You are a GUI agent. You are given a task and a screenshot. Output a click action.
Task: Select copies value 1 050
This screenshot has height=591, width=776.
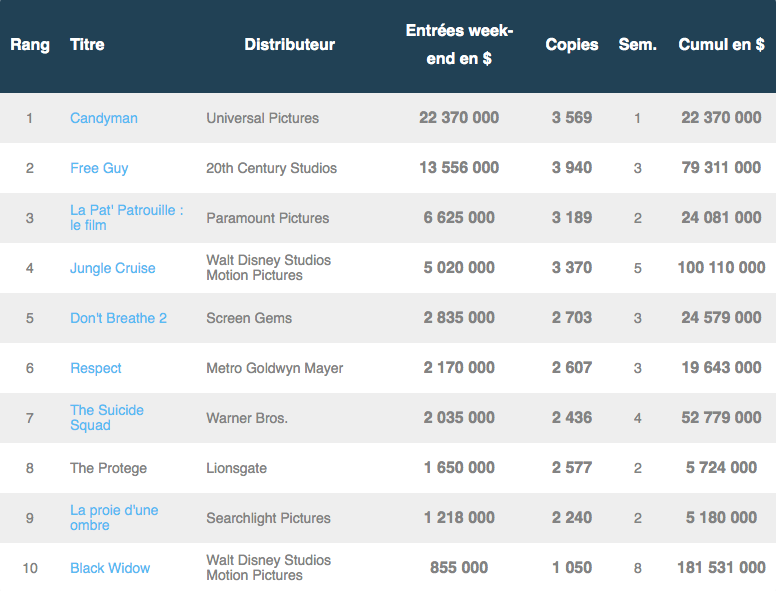(x=572, y=568)
